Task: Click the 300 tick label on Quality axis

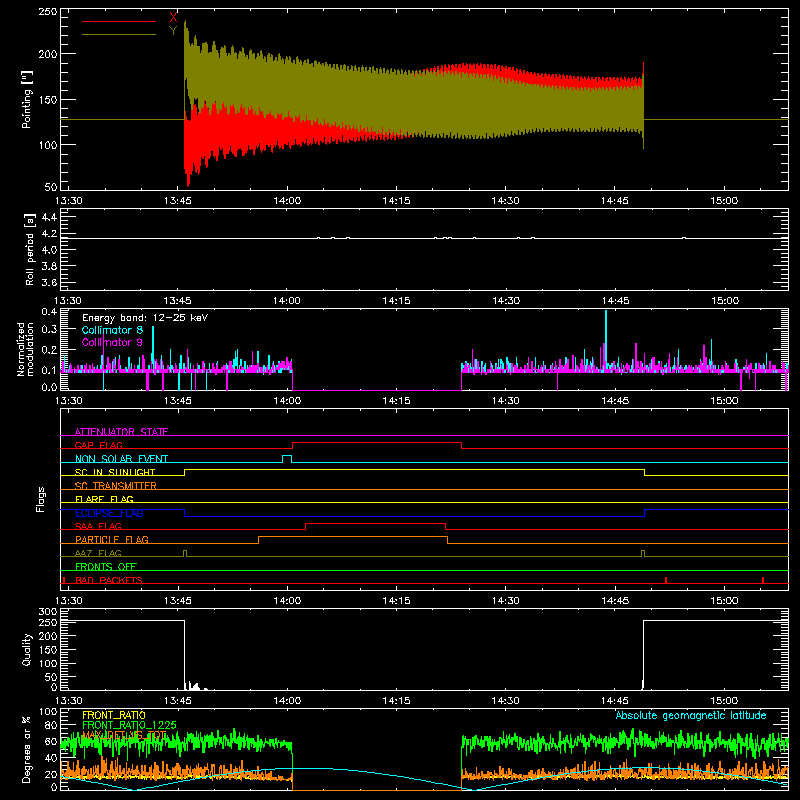Action: (48, 612)
